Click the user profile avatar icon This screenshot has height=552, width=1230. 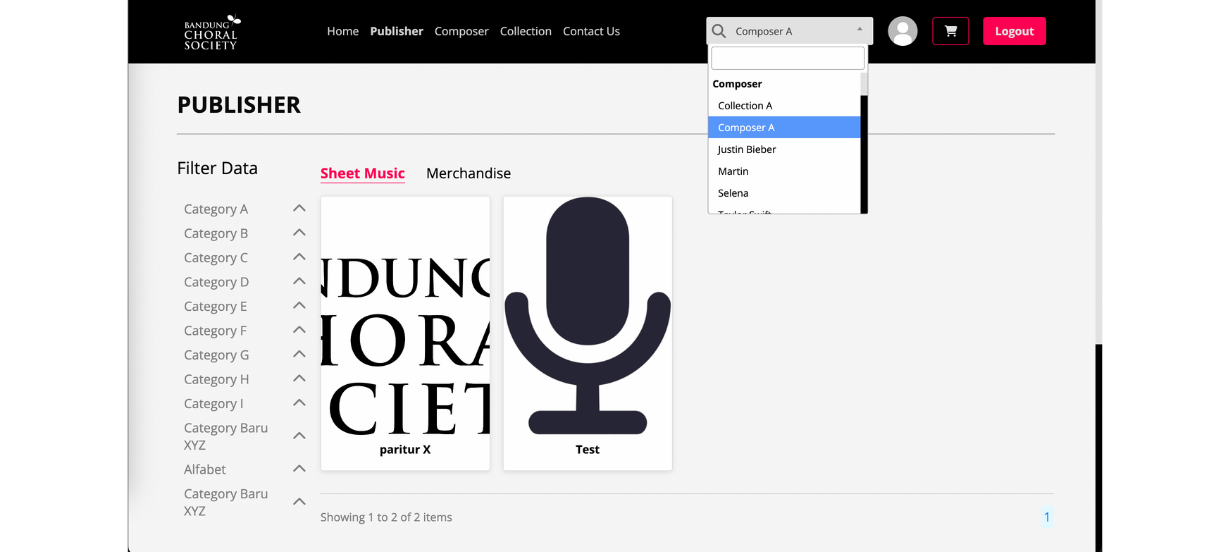[x=902, y=31]
